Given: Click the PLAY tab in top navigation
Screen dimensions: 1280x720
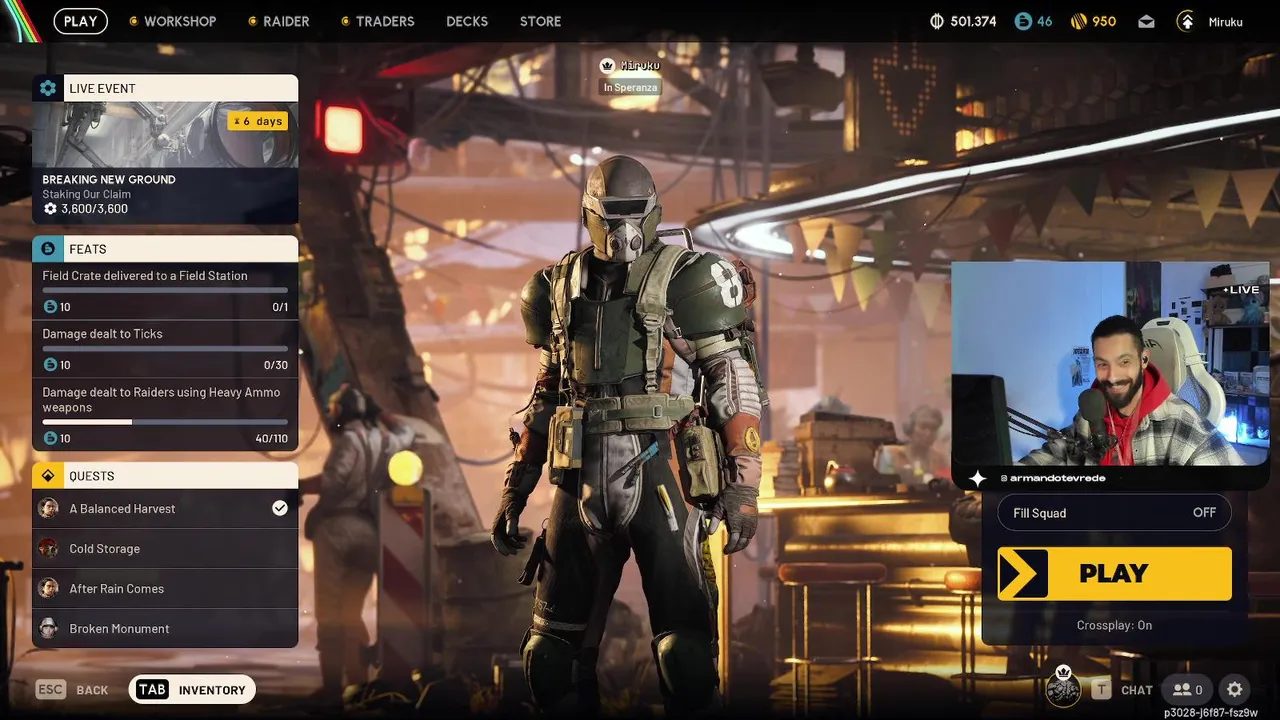Looking at the screenshot, I should pyautogui.click(x=80, y=21).
